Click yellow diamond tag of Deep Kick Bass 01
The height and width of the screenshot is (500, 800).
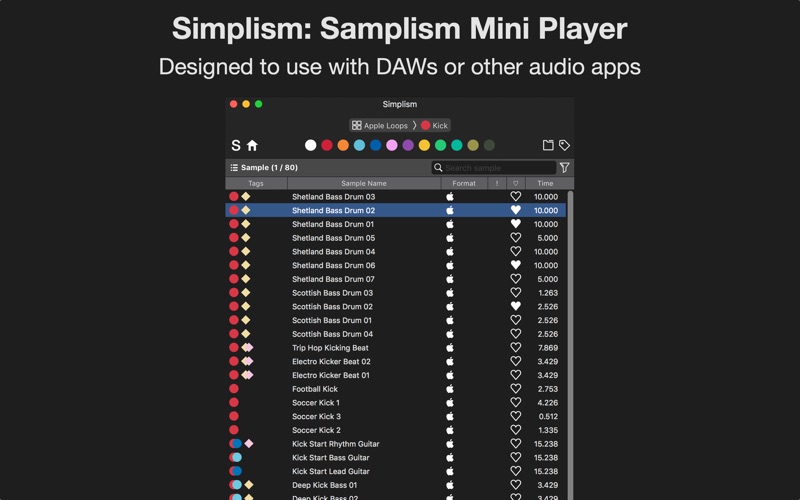(248, 485)
